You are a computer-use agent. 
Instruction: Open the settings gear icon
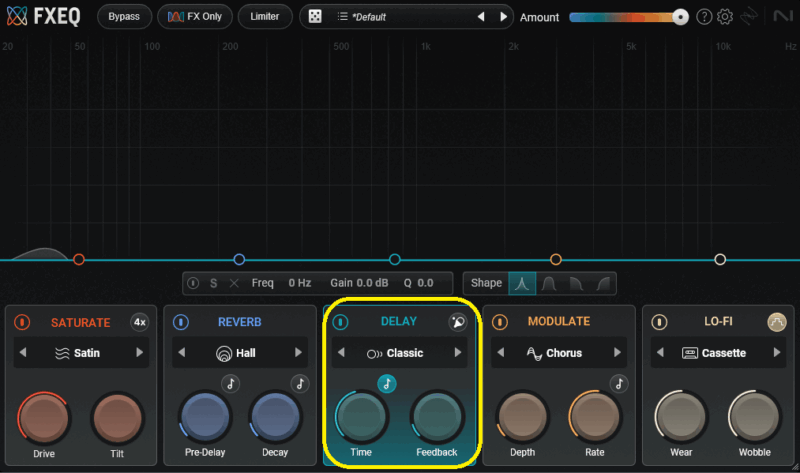[x=726, y=17]
